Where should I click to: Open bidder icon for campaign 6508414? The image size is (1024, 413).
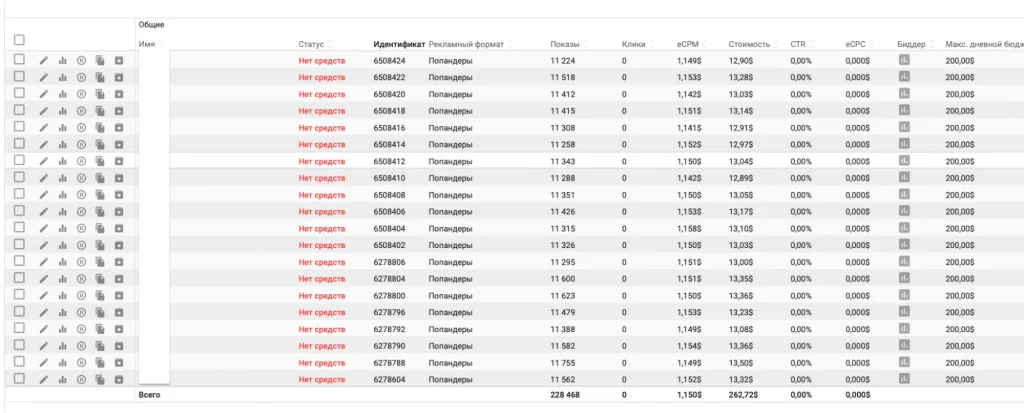click(x=904, y=144)
